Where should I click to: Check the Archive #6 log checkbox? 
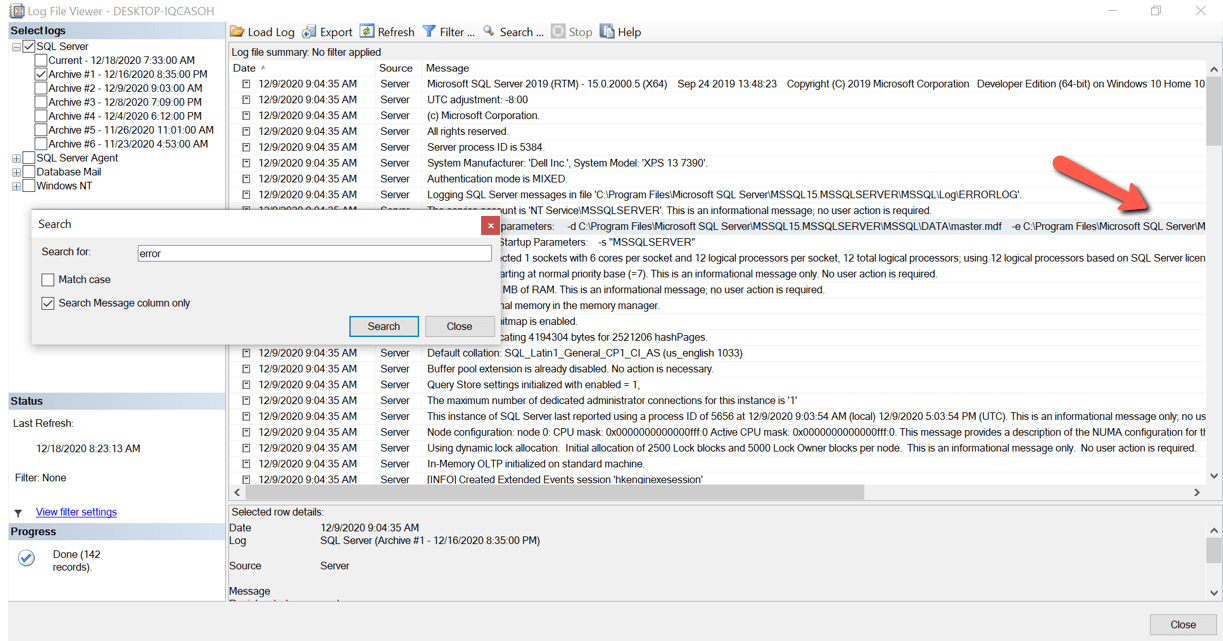41,144
